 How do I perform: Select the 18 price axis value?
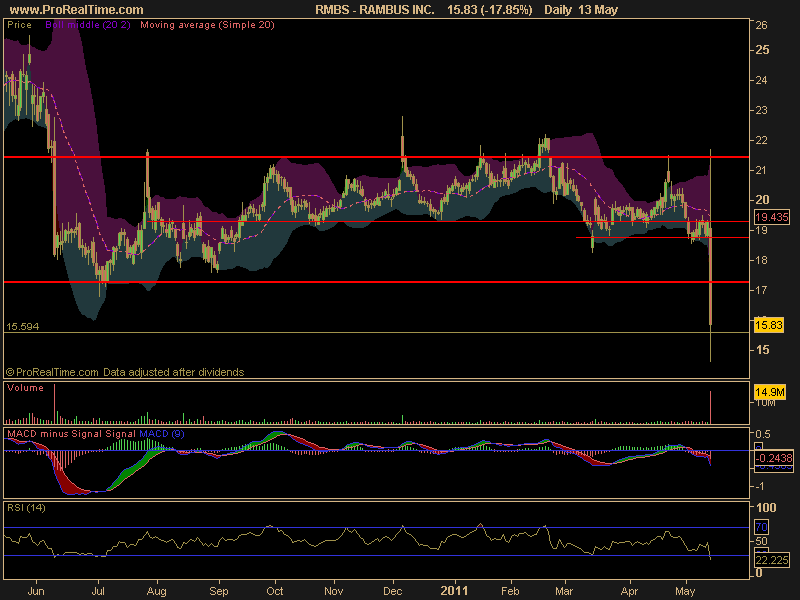coord(761,260)
